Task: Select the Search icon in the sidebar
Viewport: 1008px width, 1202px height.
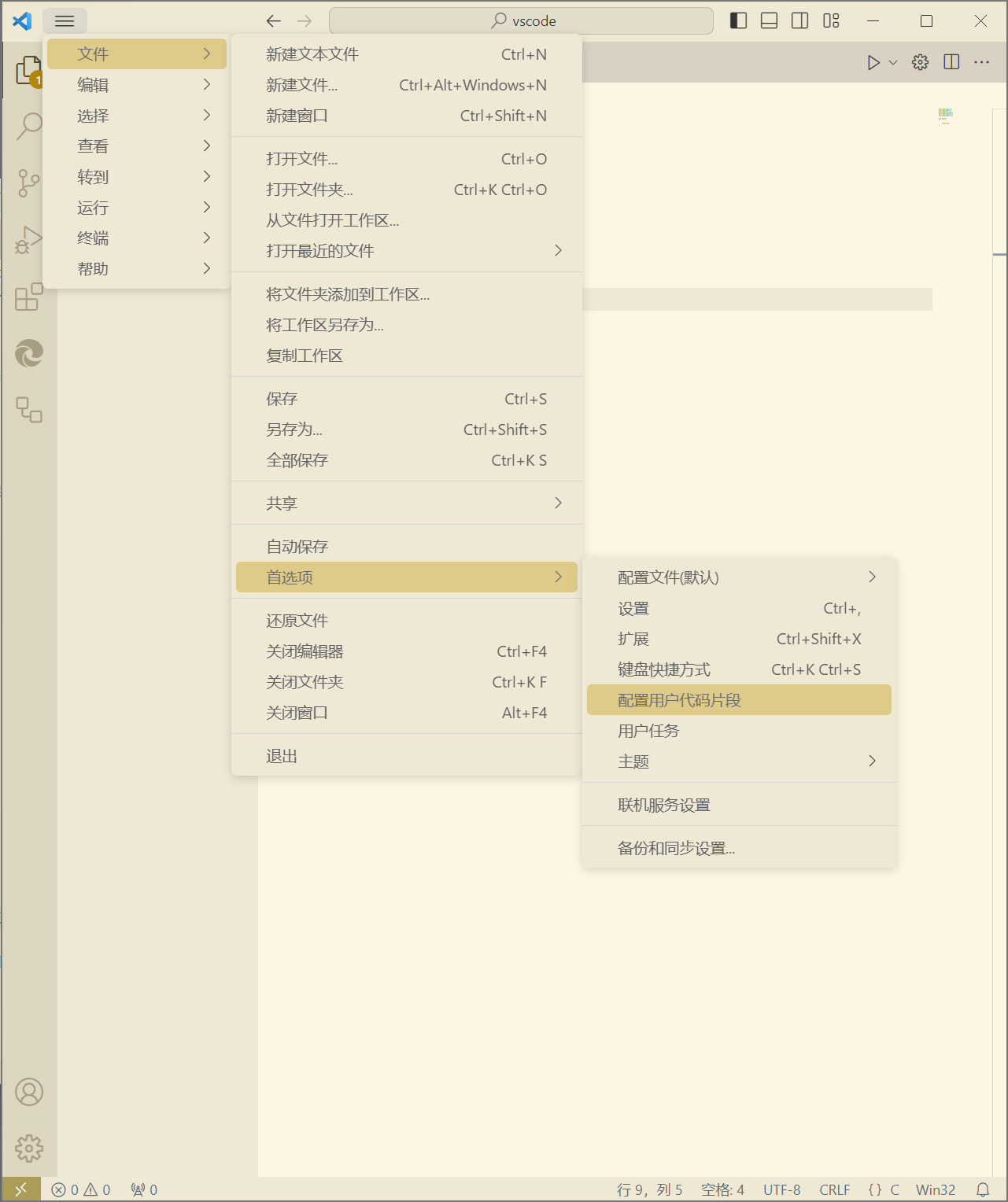Action: (x=29, y=126)
